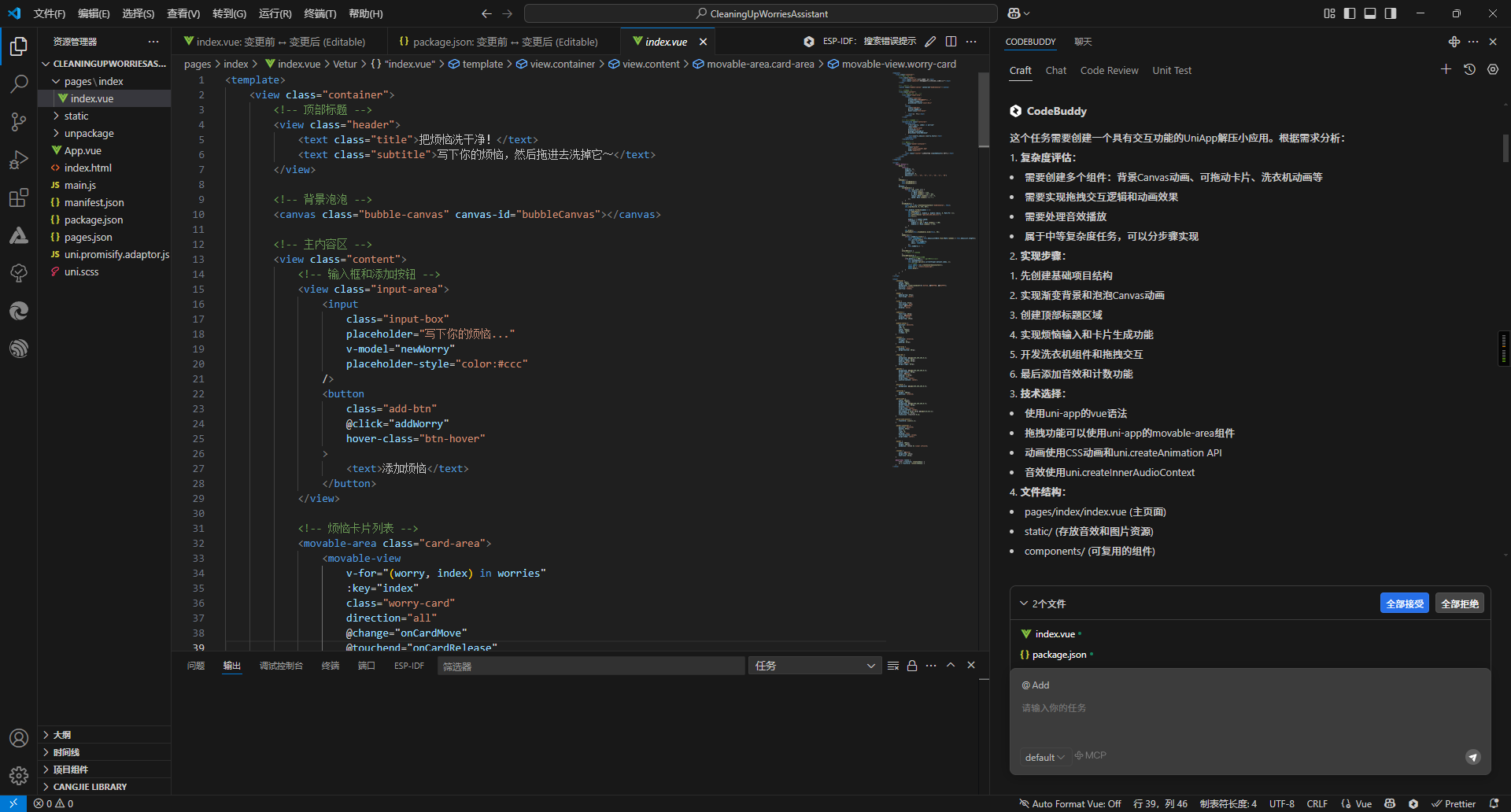Close the CodeBuddy side panel
The height and width of the screenshot is (812, 1511).
point(1493,42)
